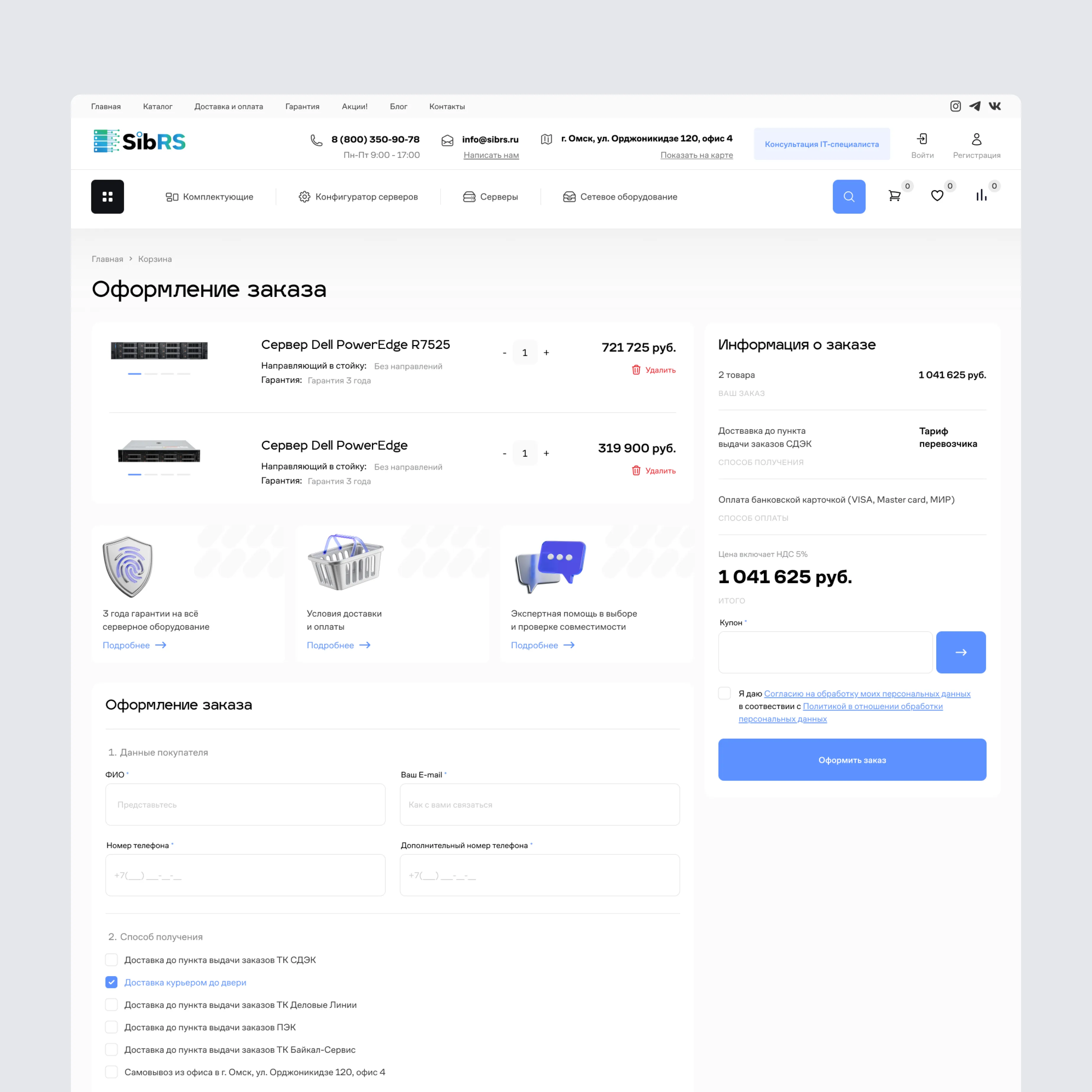Apply coupon with the blue arrow button

click(x=961, y=652)
